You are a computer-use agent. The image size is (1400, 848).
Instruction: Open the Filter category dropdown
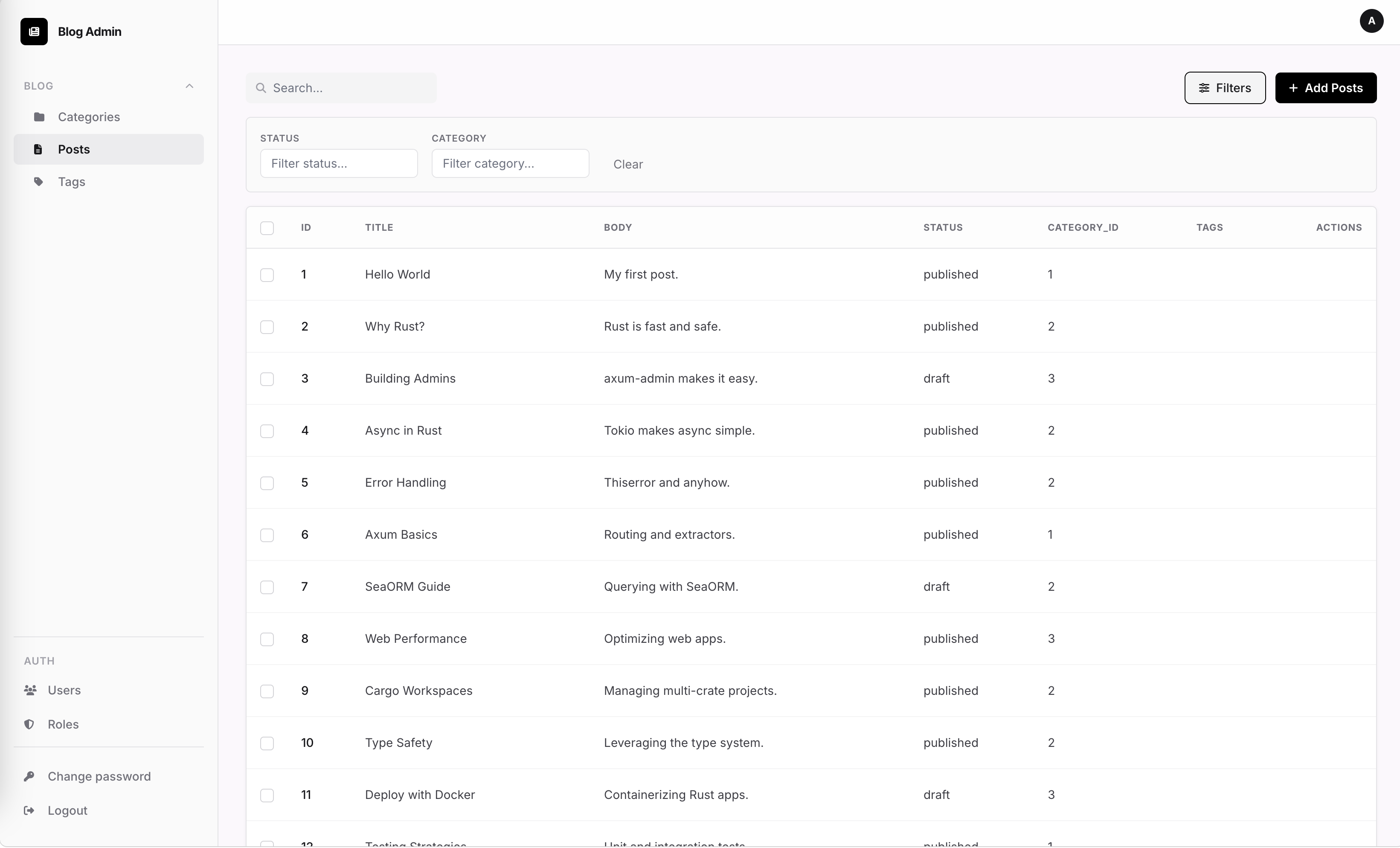point(510,163)
